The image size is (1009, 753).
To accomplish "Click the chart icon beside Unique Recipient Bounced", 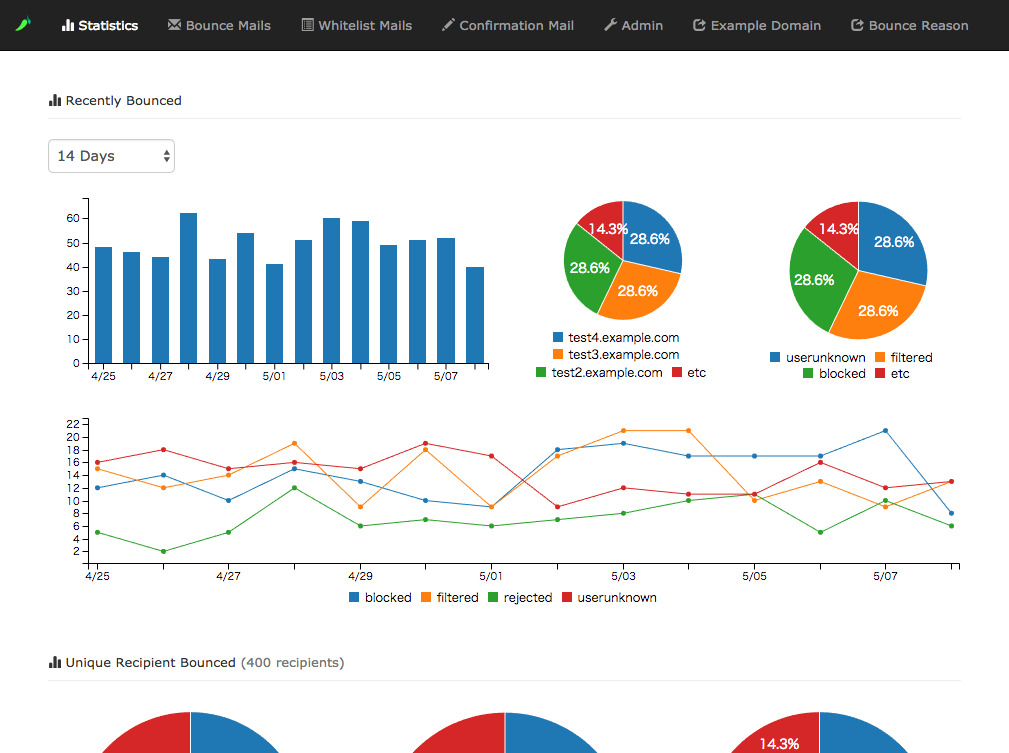I will 55,662.
